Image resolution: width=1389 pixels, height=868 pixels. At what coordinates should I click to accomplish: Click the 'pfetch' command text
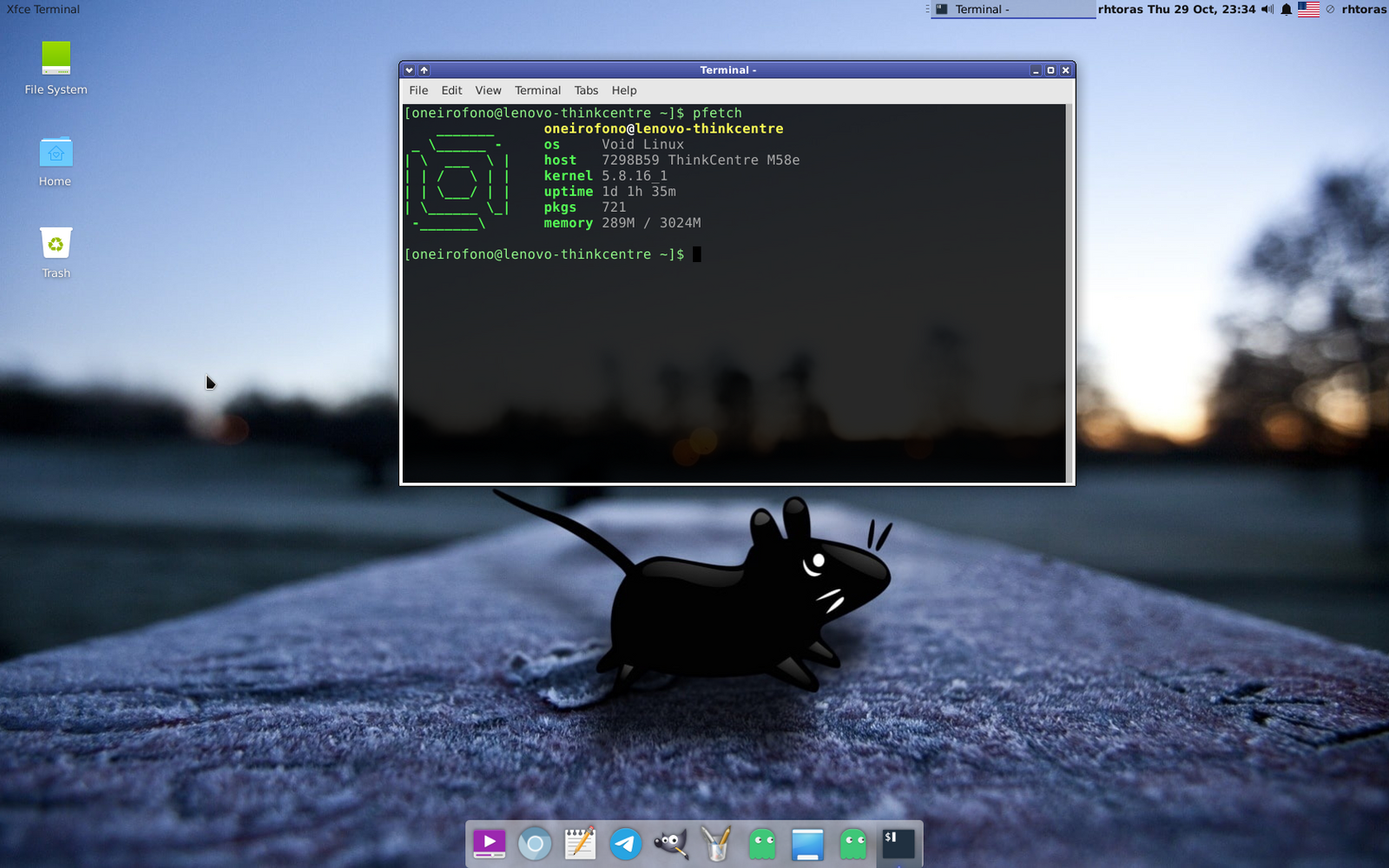pyautogui.click(x=717, y=113)
